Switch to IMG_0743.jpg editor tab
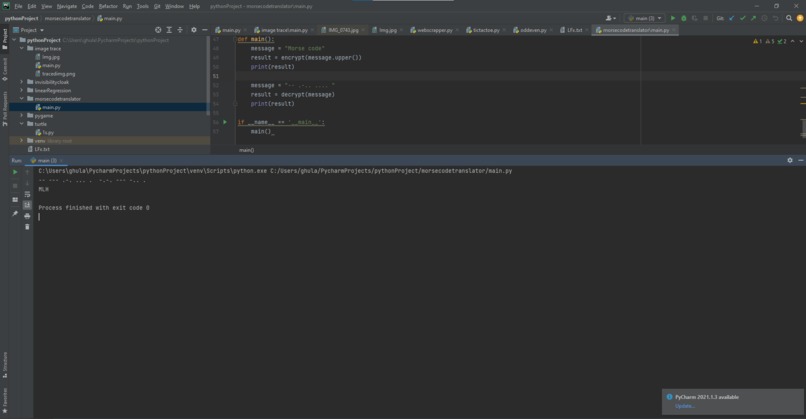806x419 pixels. coord(343,30)
